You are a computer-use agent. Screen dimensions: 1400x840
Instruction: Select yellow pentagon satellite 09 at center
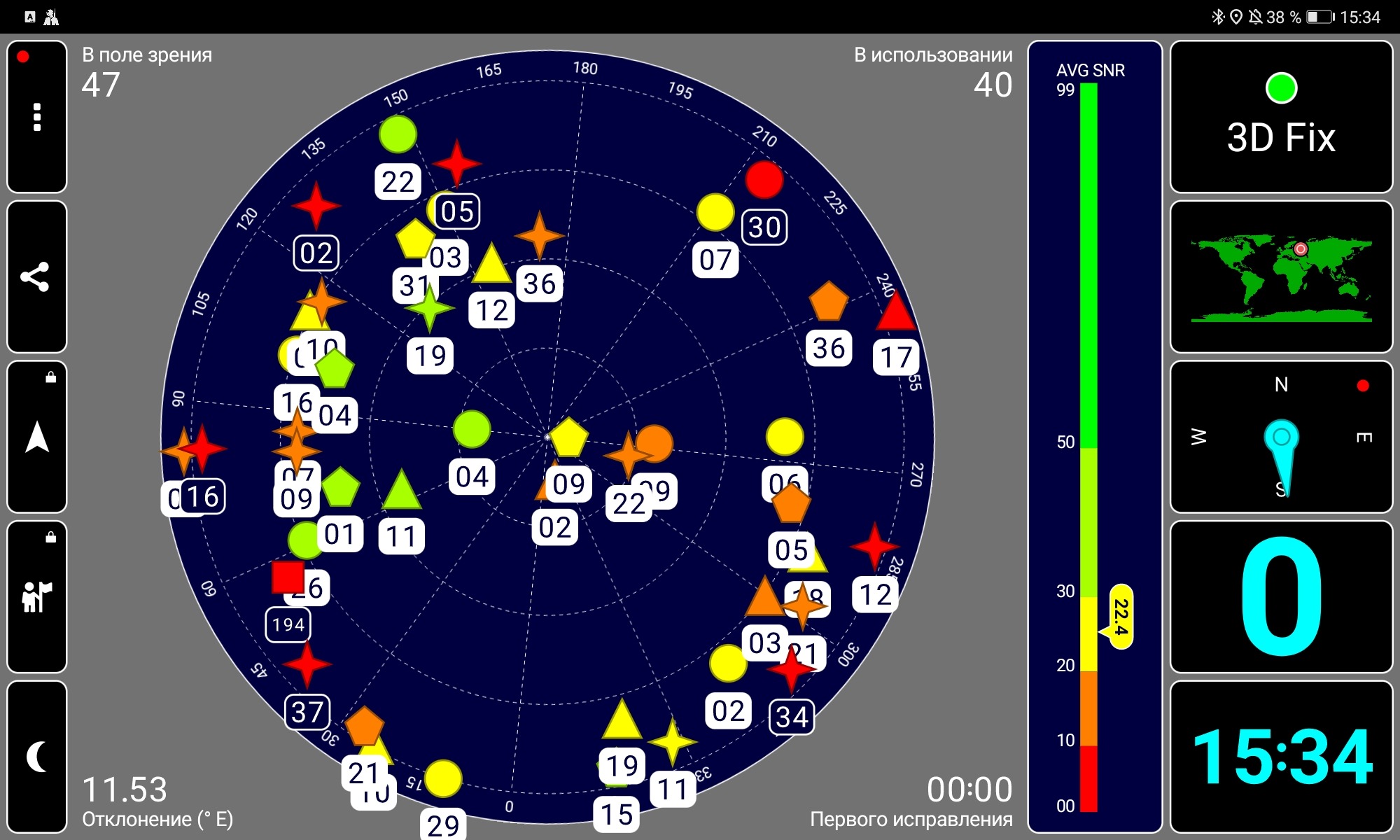pos(568,438)
